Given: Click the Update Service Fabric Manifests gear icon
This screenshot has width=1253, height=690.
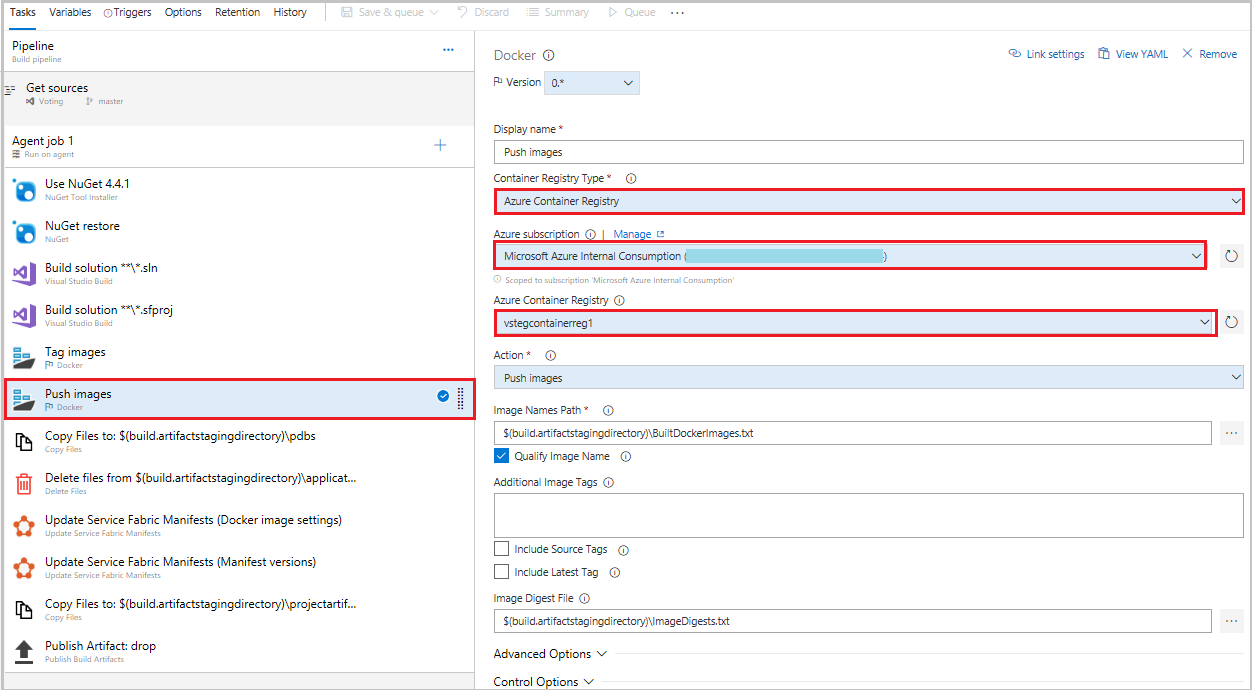Looking at the screenshot, I should (x=23, y=525).
